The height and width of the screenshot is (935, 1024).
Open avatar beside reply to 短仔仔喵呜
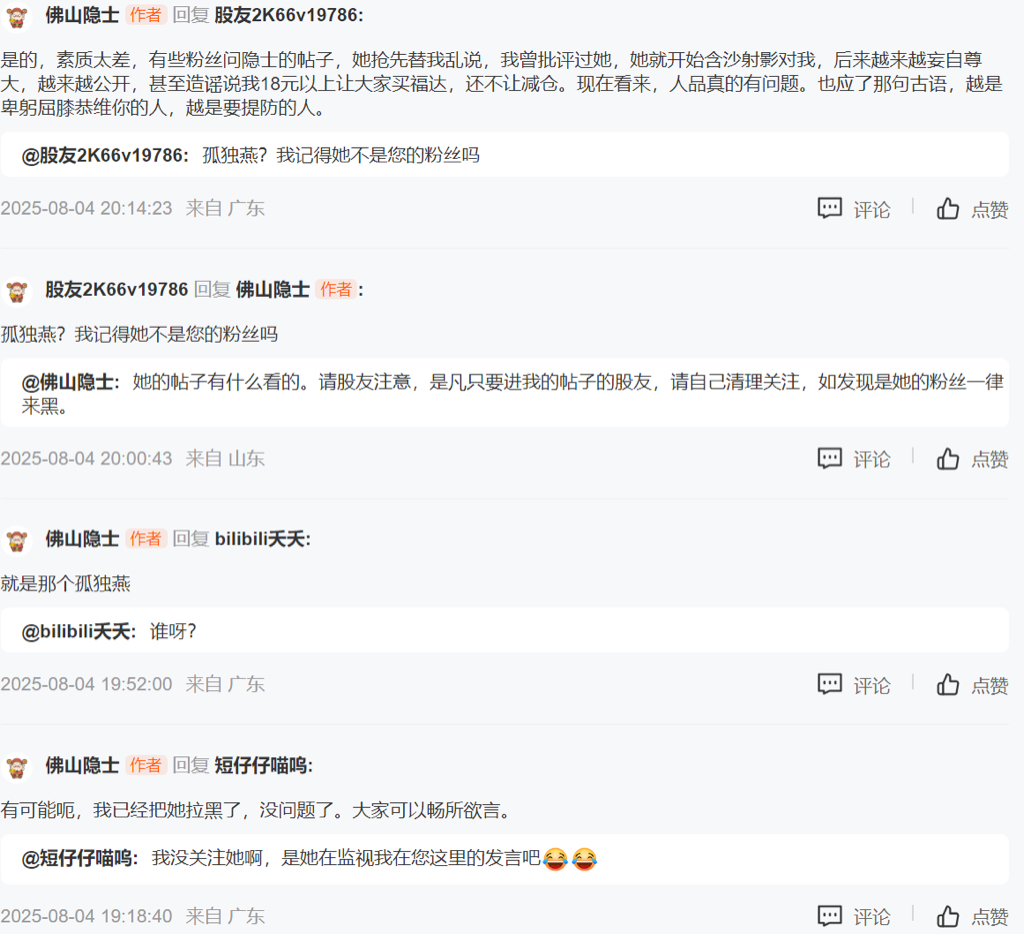click(x=17, y=767)
